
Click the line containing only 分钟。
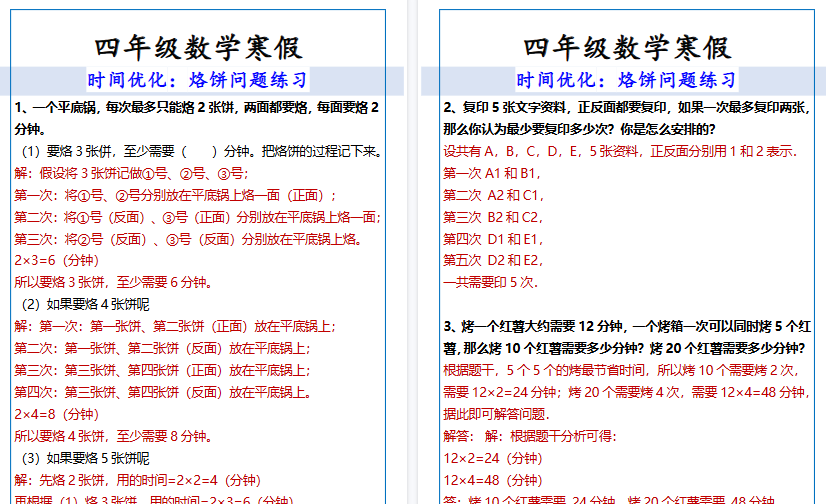tap(30, 130)
